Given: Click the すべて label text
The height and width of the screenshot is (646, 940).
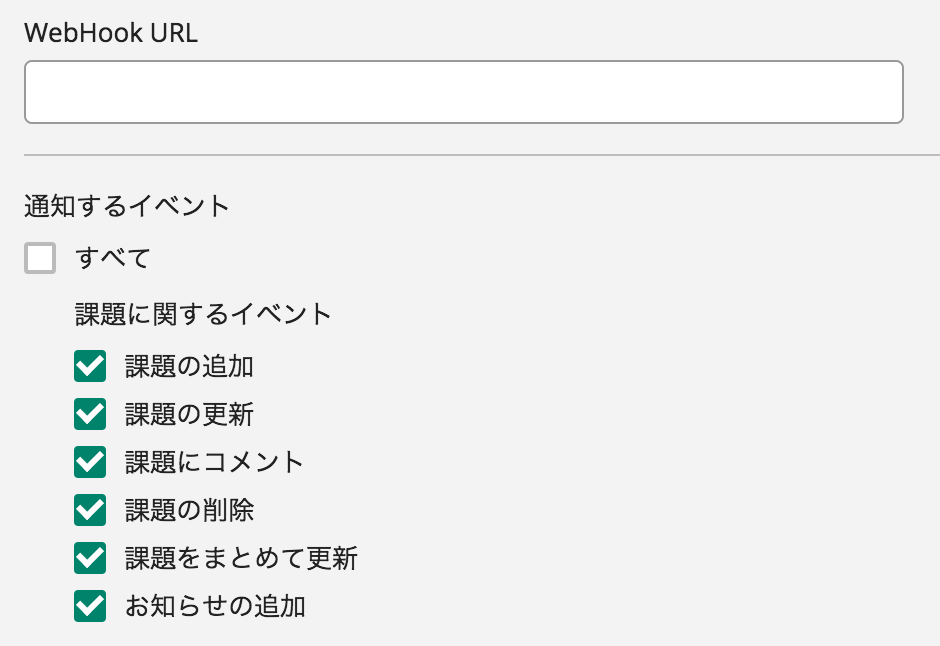Looking at the screenshot, I should coord(112,258).
